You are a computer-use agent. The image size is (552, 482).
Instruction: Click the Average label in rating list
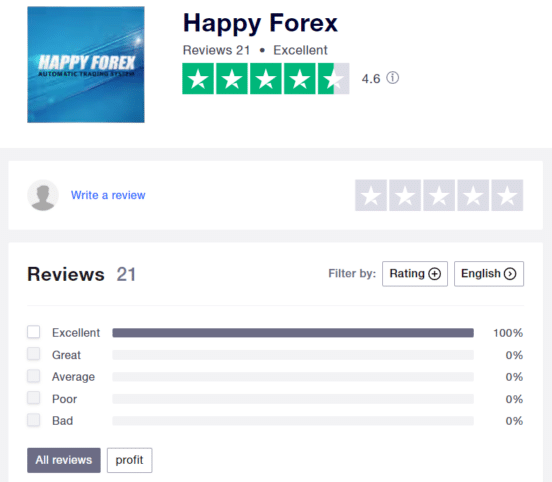73,377
